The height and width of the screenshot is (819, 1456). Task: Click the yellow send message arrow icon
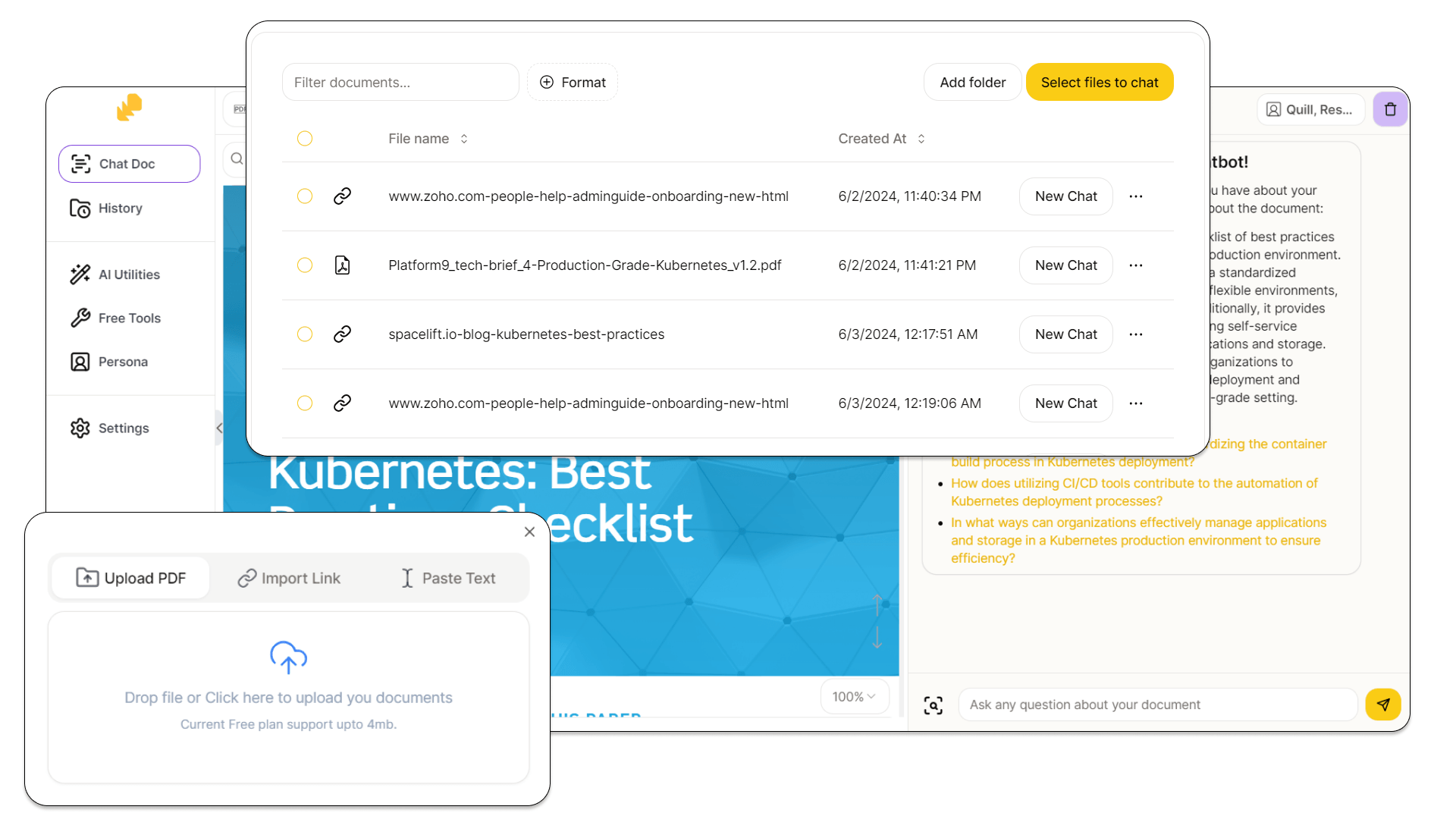1383,704
